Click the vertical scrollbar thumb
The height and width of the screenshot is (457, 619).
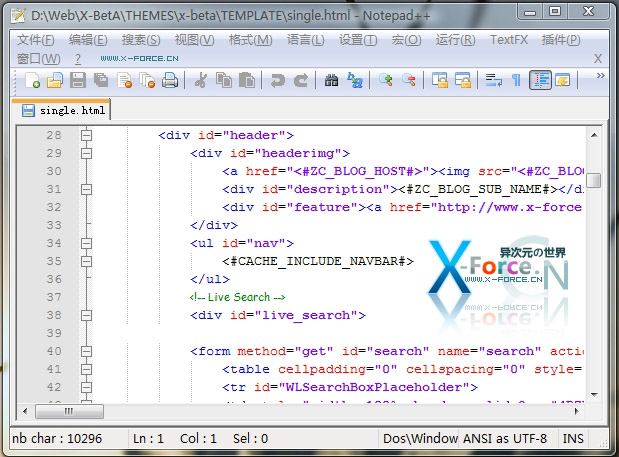(593, 180)
